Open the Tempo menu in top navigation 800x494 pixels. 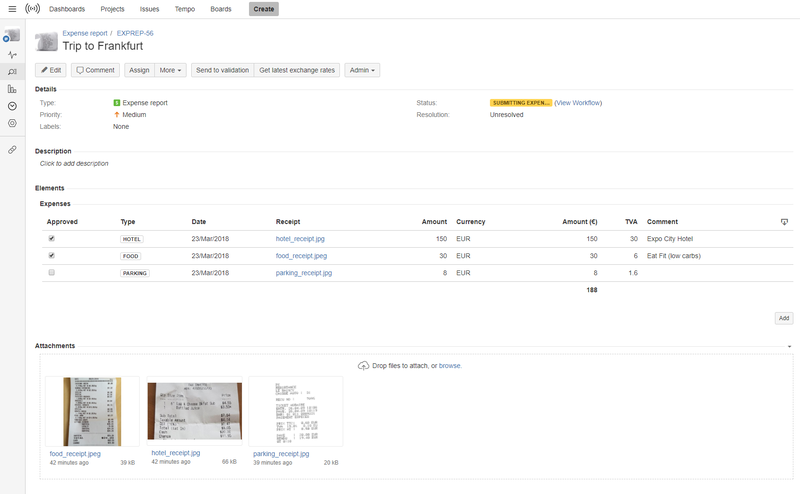click(184, 9)
